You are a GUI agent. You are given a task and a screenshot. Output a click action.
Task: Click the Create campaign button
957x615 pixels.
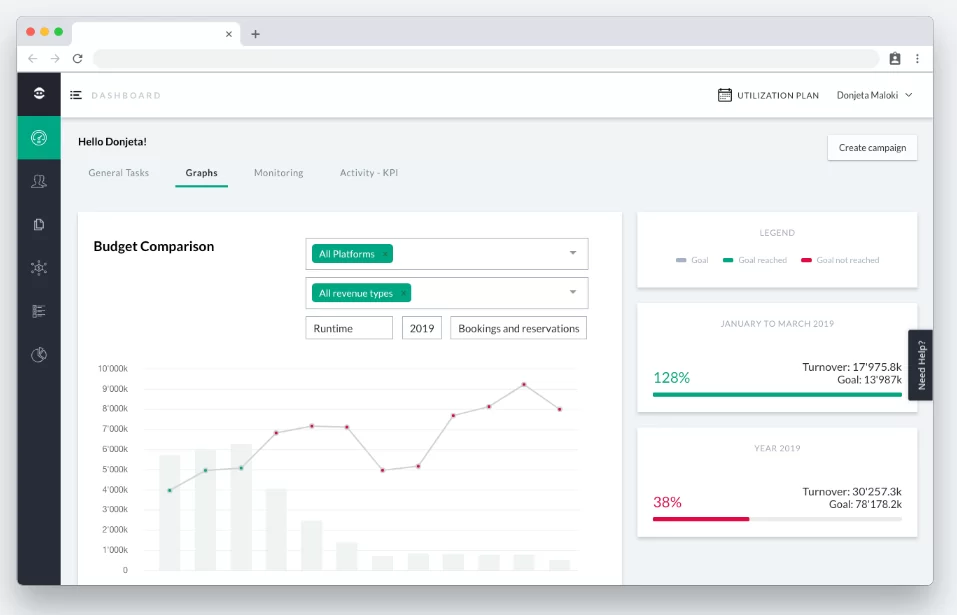click(872, 148)
